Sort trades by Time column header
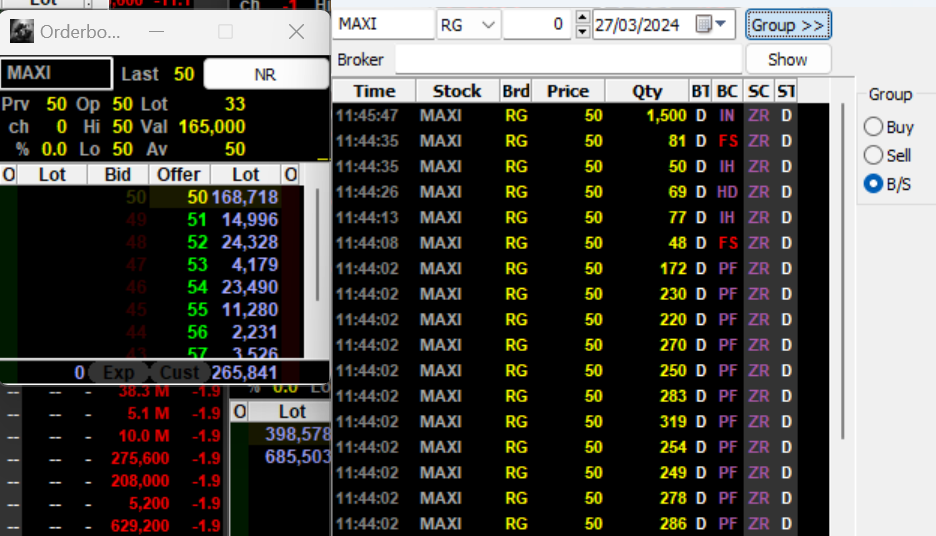This screenshot has width=936, height=536. tap(374, 91)
